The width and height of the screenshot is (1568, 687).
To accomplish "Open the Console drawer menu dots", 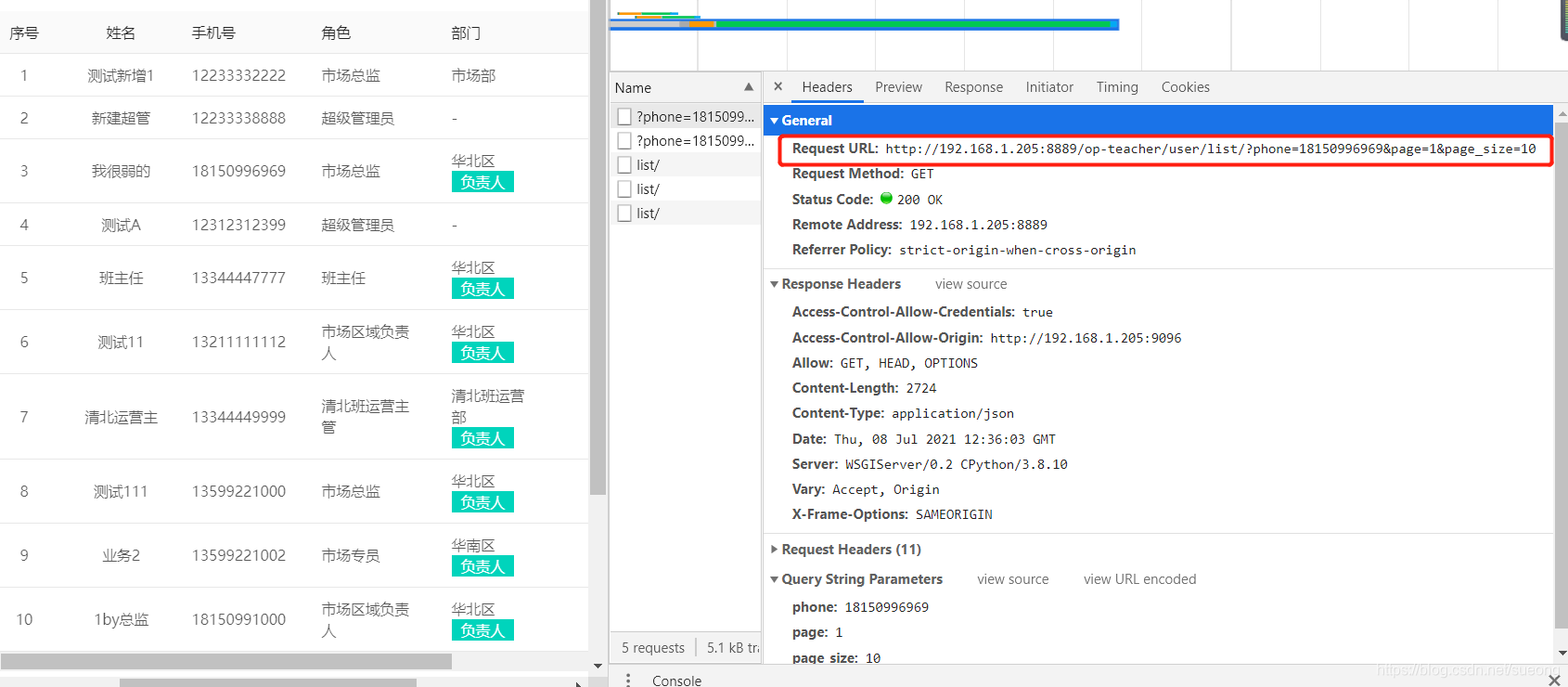I will [x=628, y=681].
